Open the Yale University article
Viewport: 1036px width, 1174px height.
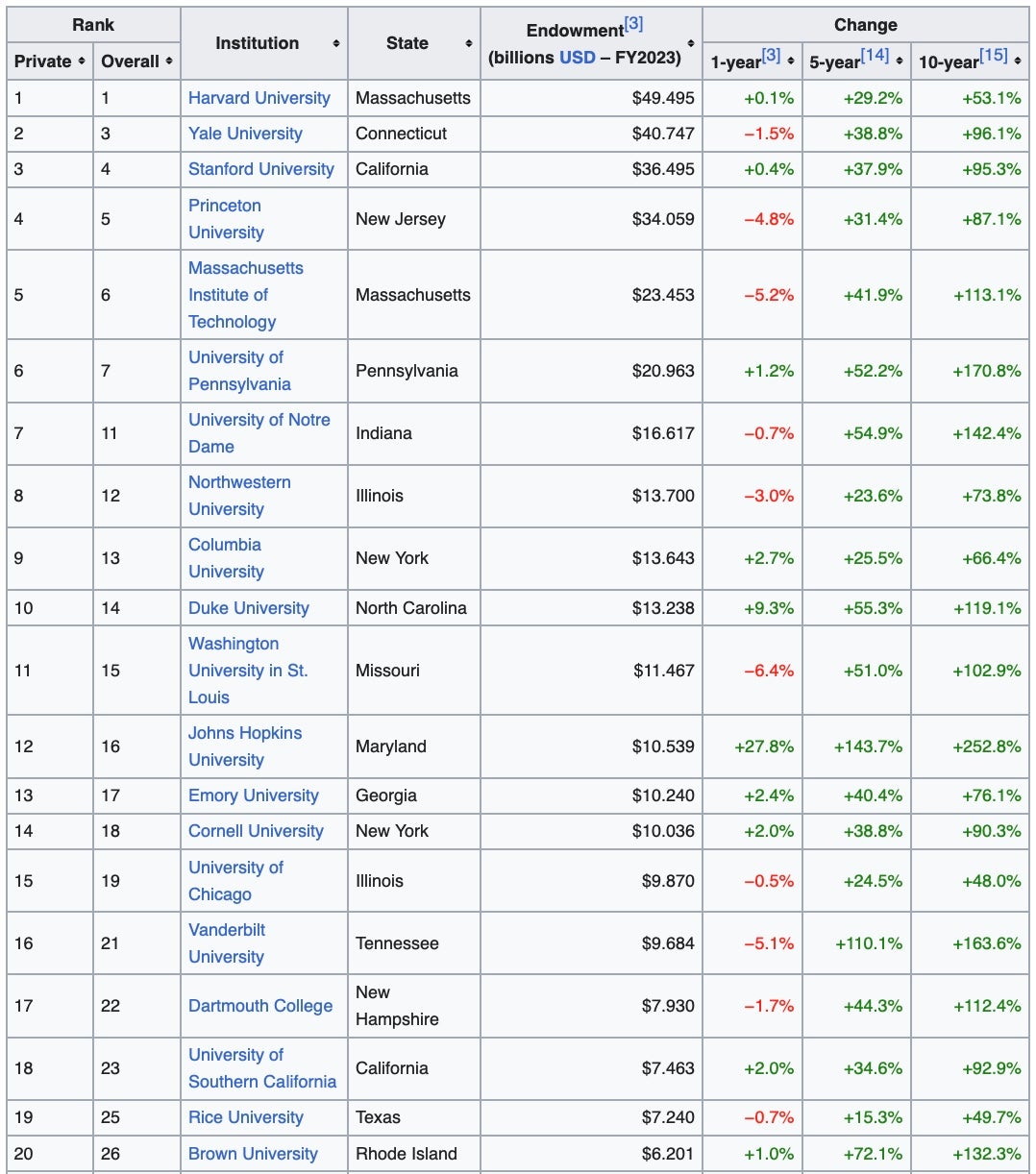(x=245, y=134)
